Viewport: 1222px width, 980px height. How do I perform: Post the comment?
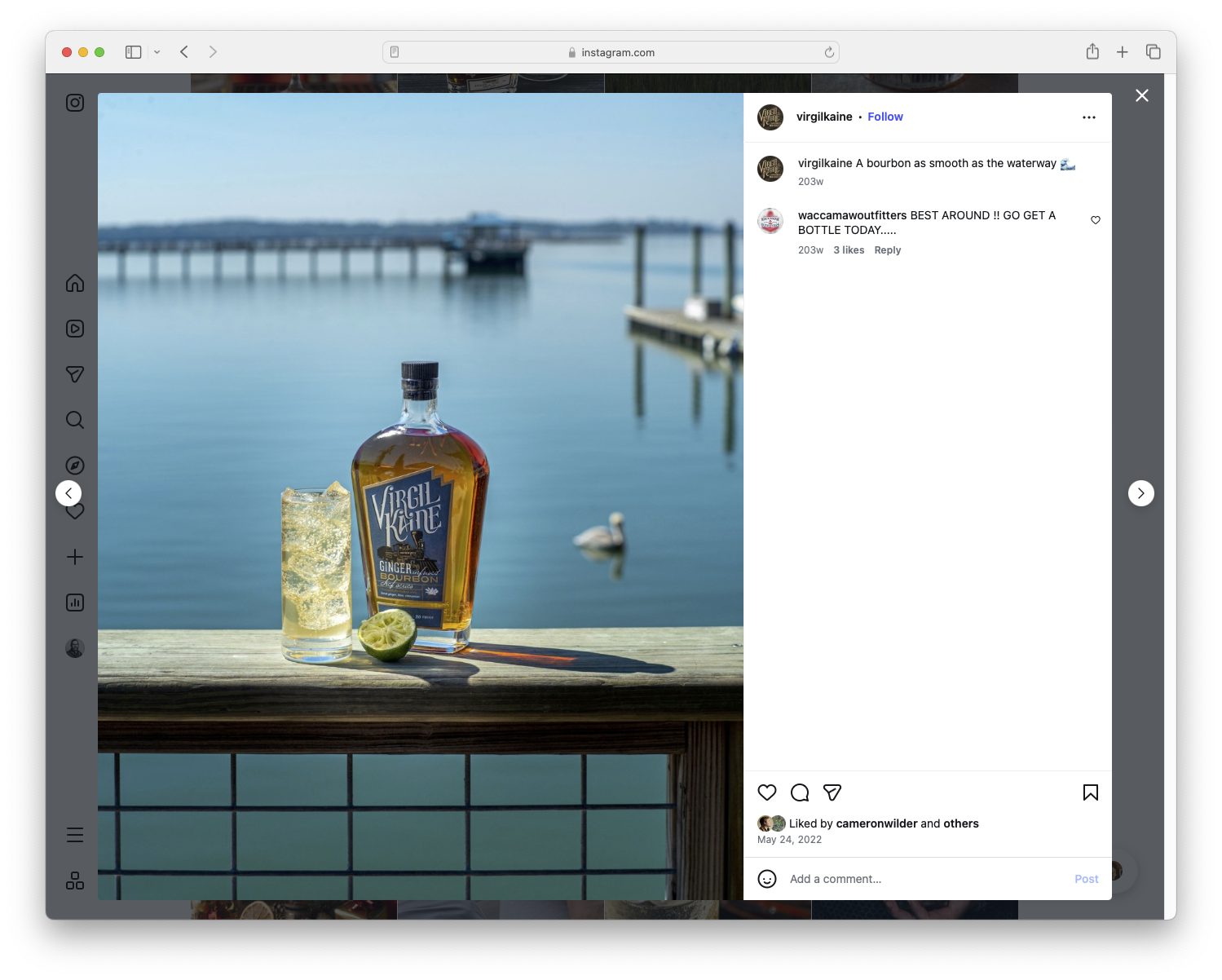[1087, 879]
